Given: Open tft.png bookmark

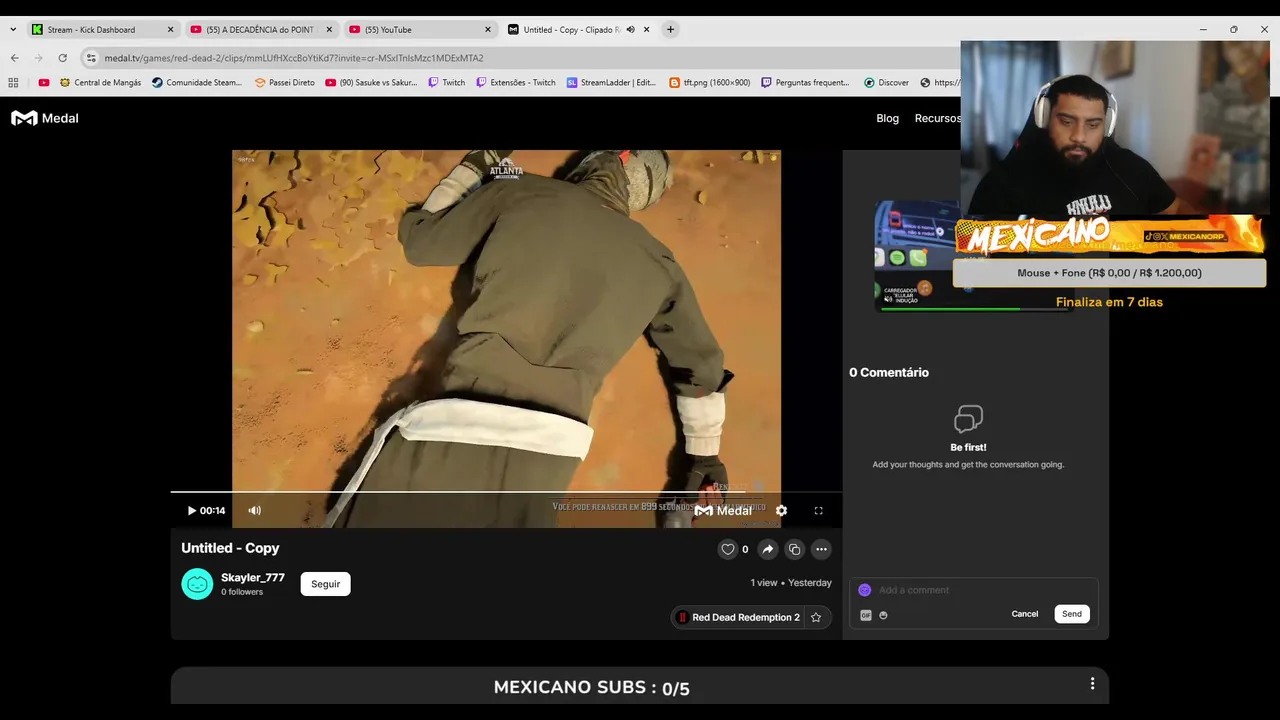Looking at the screenshot, I should click(x=709, y=83).
